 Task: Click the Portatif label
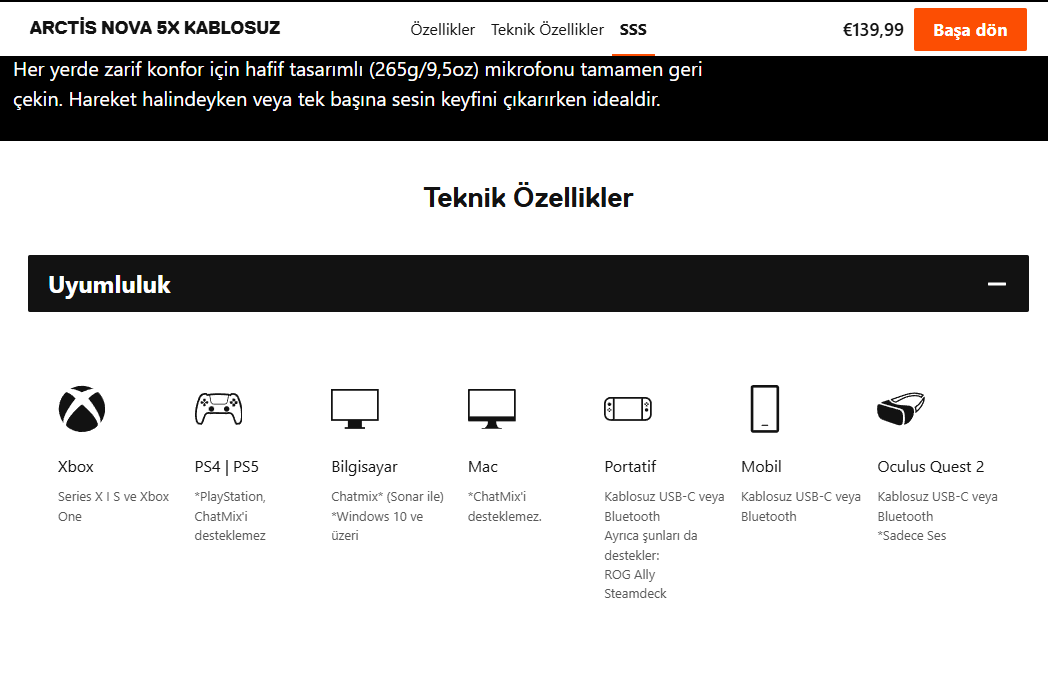630,466
